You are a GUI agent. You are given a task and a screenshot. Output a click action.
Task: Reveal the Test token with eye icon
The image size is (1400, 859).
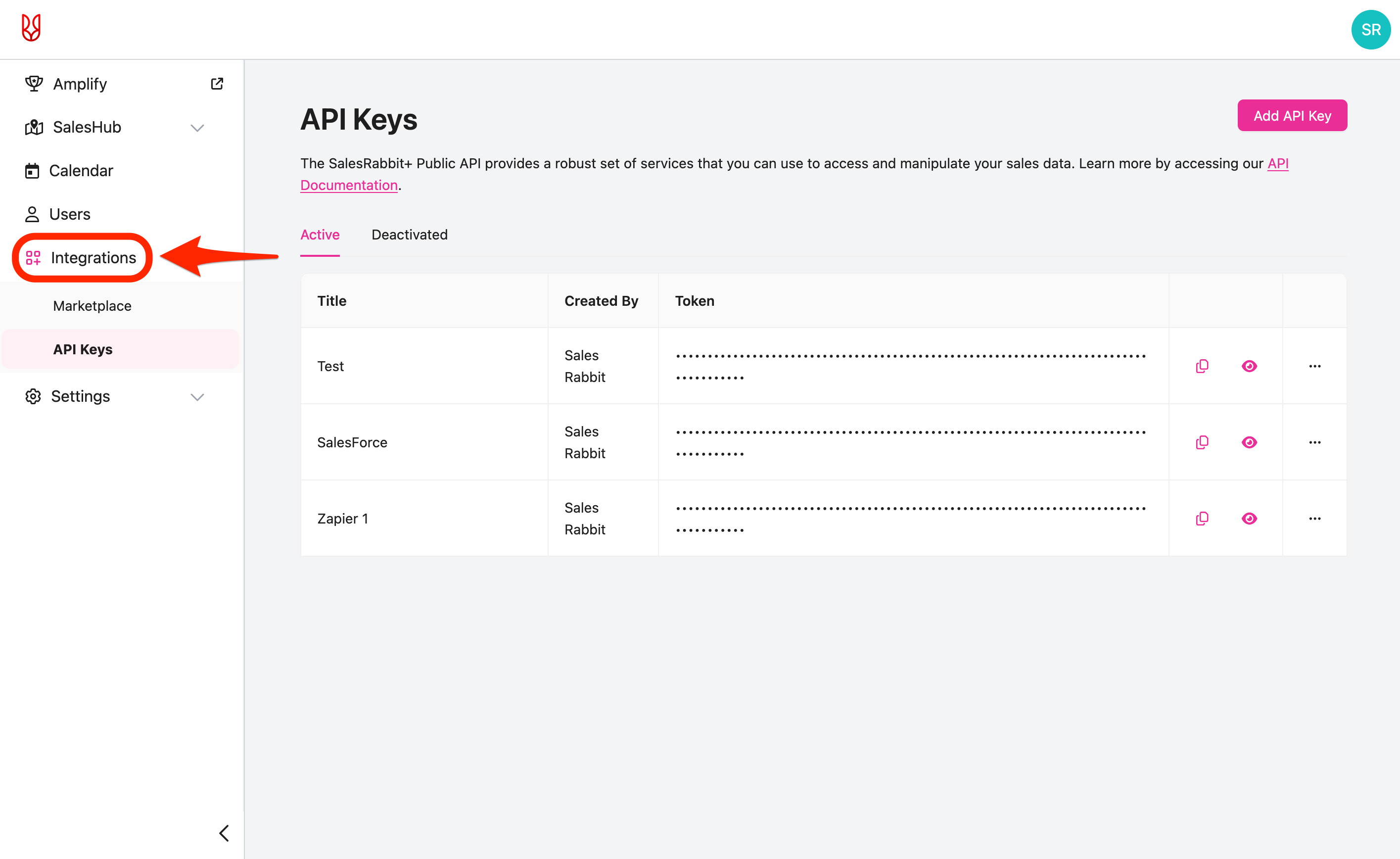click(1249, 366)
